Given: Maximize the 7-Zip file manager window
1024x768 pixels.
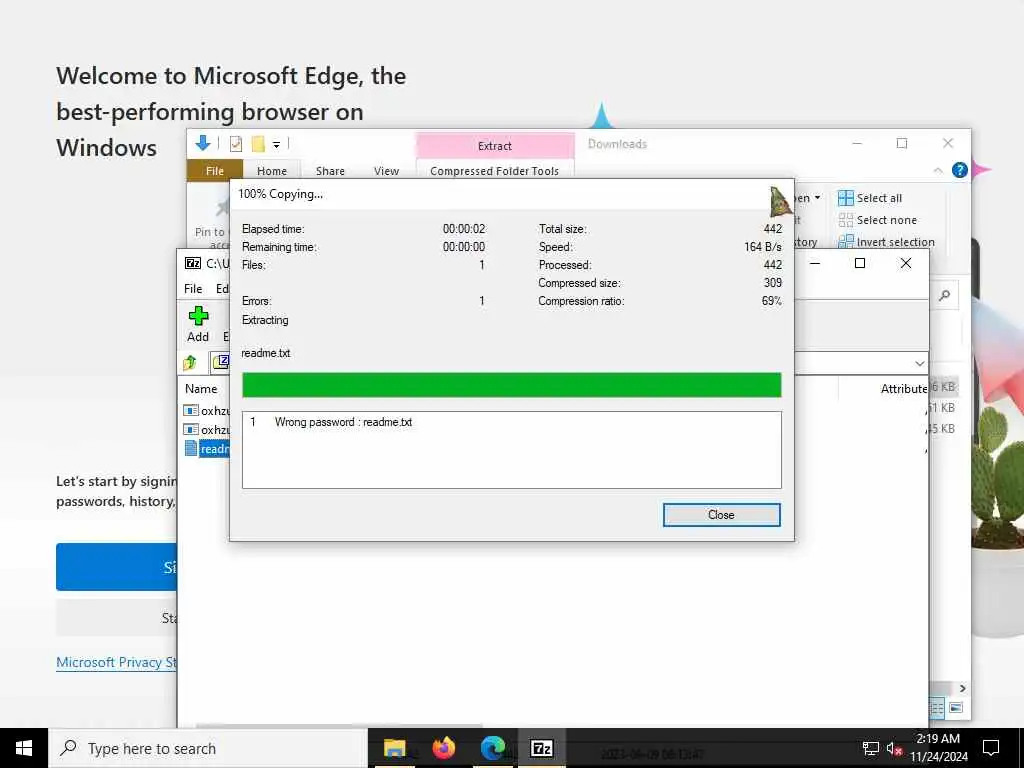Looking at the screenshot, I should pyautogui.click(x=859, y=263).
